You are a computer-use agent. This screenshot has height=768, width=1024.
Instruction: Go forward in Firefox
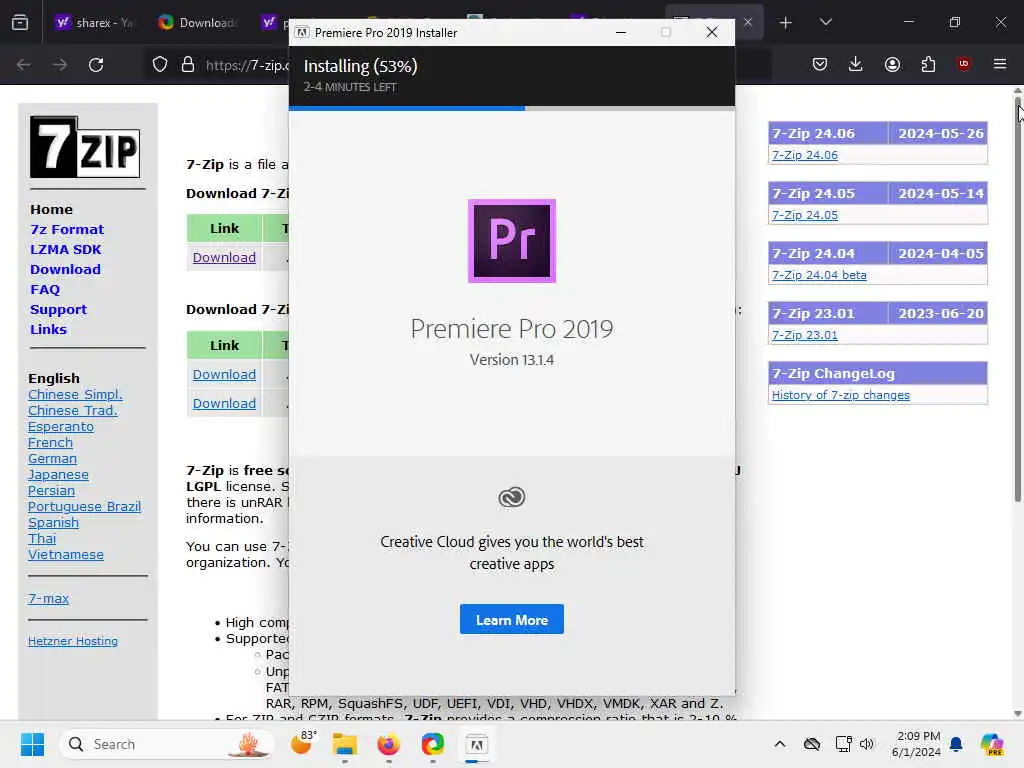(59, 65)
